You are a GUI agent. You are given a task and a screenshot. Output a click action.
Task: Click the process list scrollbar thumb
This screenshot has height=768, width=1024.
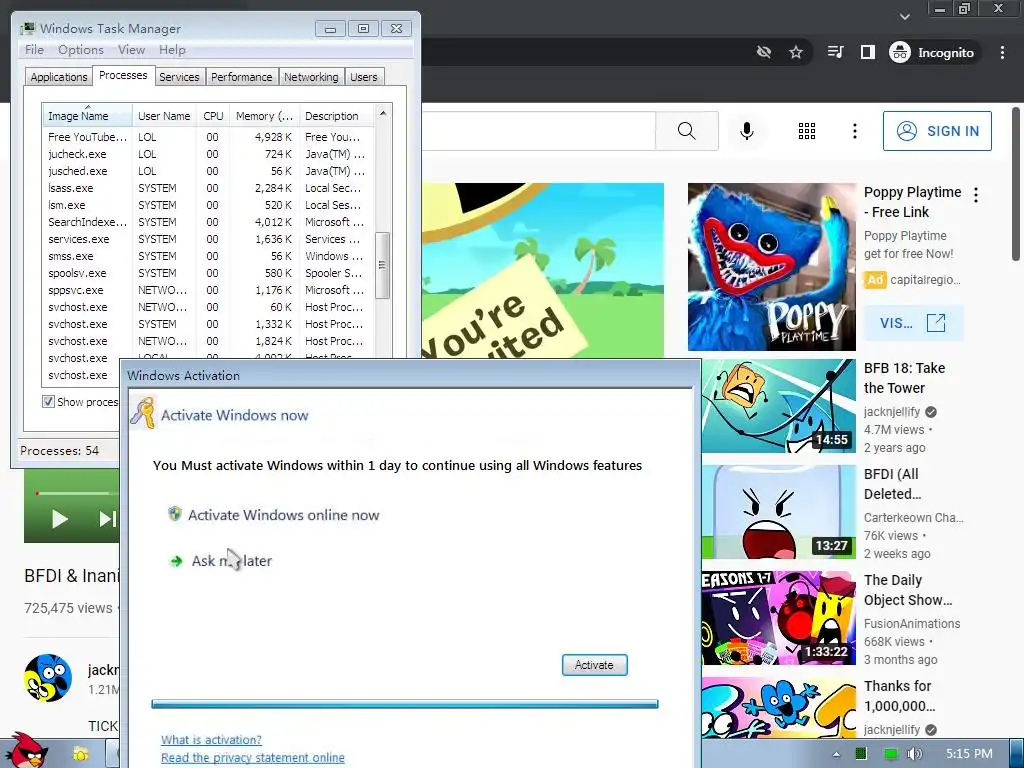(x=383, y=264)
